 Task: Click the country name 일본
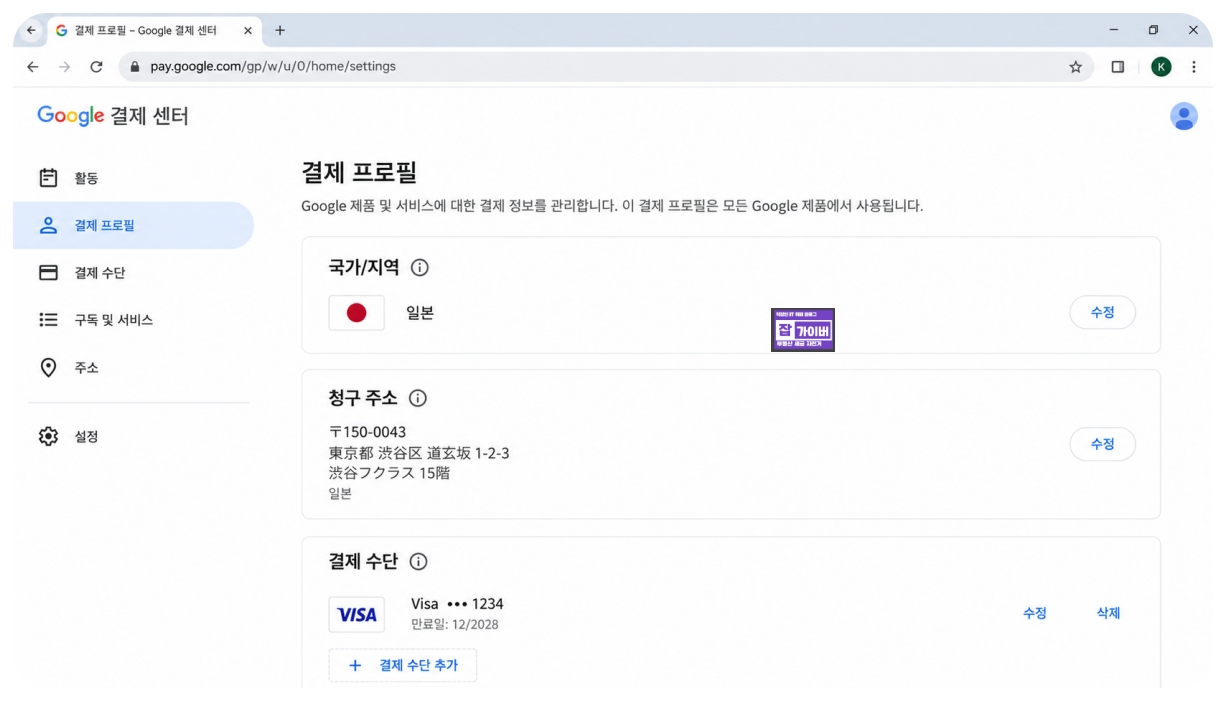coord(420,313)
